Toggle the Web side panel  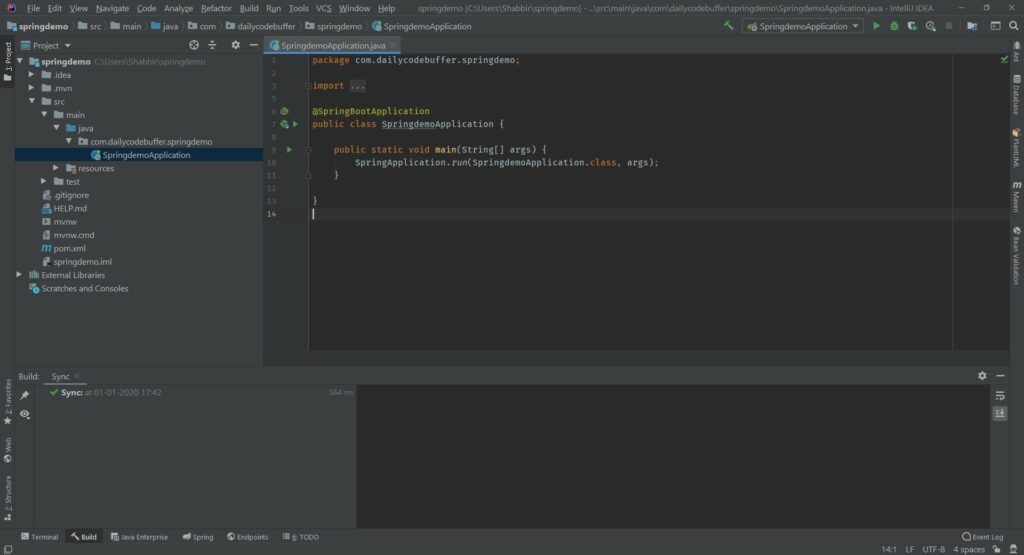point(7,450)
